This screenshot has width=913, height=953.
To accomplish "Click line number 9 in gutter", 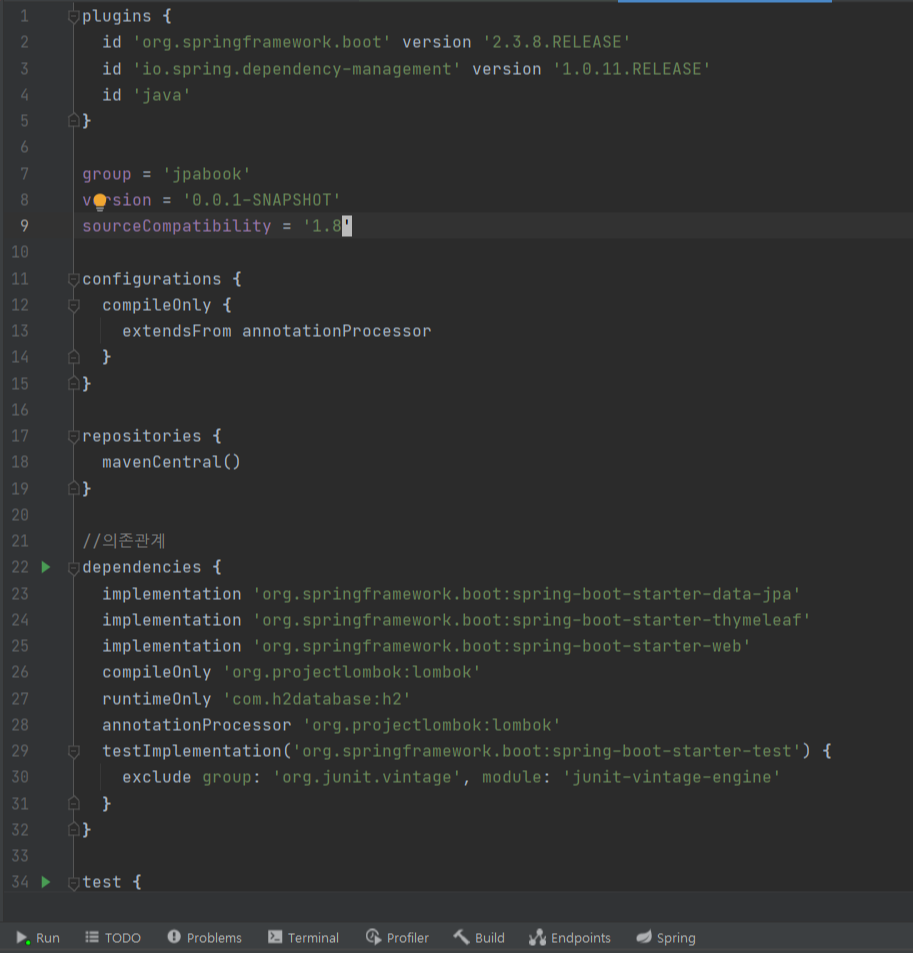I will point(24,226).
